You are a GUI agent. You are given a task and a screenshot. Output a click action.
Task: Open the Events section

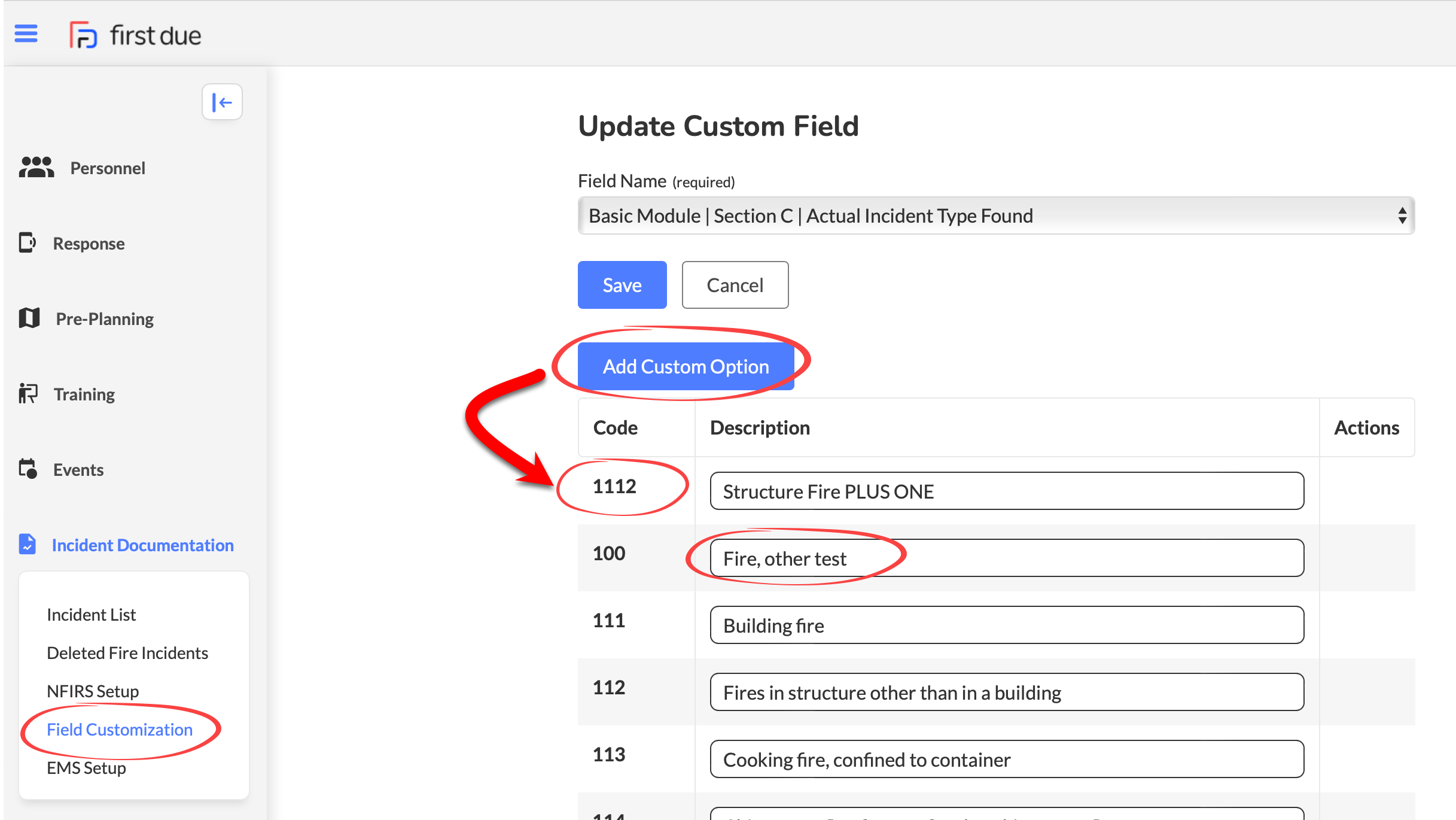click(78, 470)
